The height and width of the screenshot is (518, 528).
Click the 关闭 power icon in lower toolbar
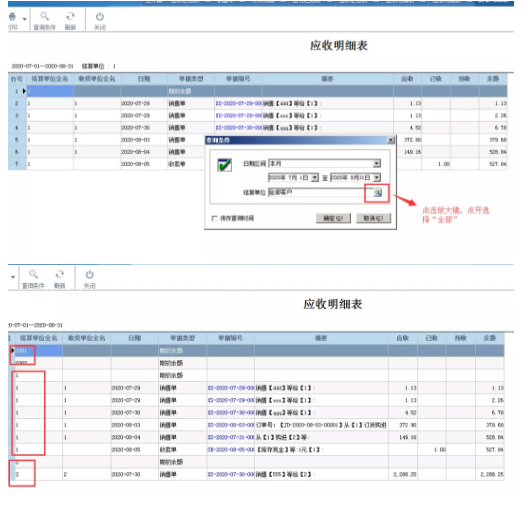tap(90, 274)
